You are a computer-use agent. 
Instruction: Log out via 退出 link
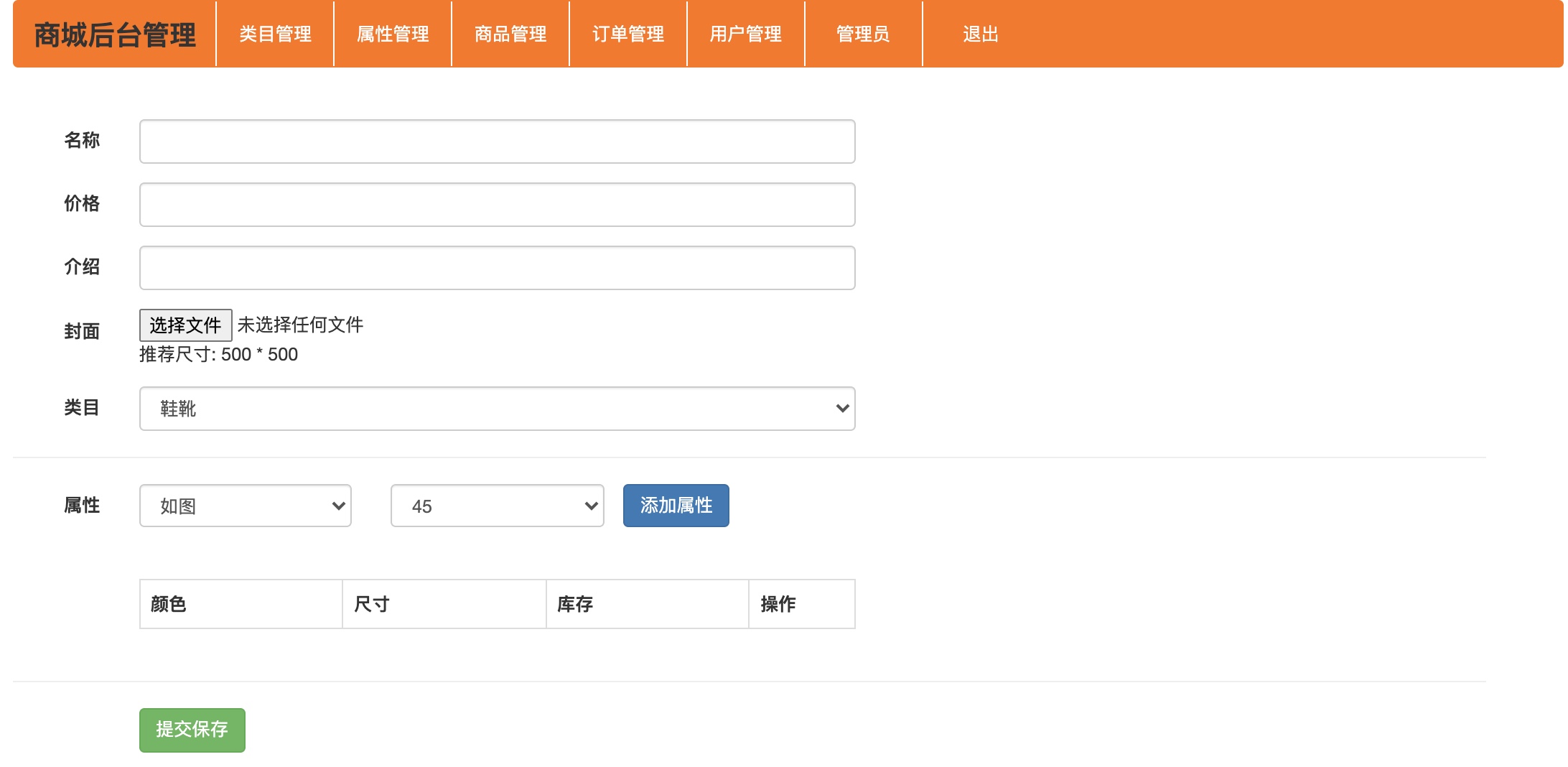click(981, 34)
